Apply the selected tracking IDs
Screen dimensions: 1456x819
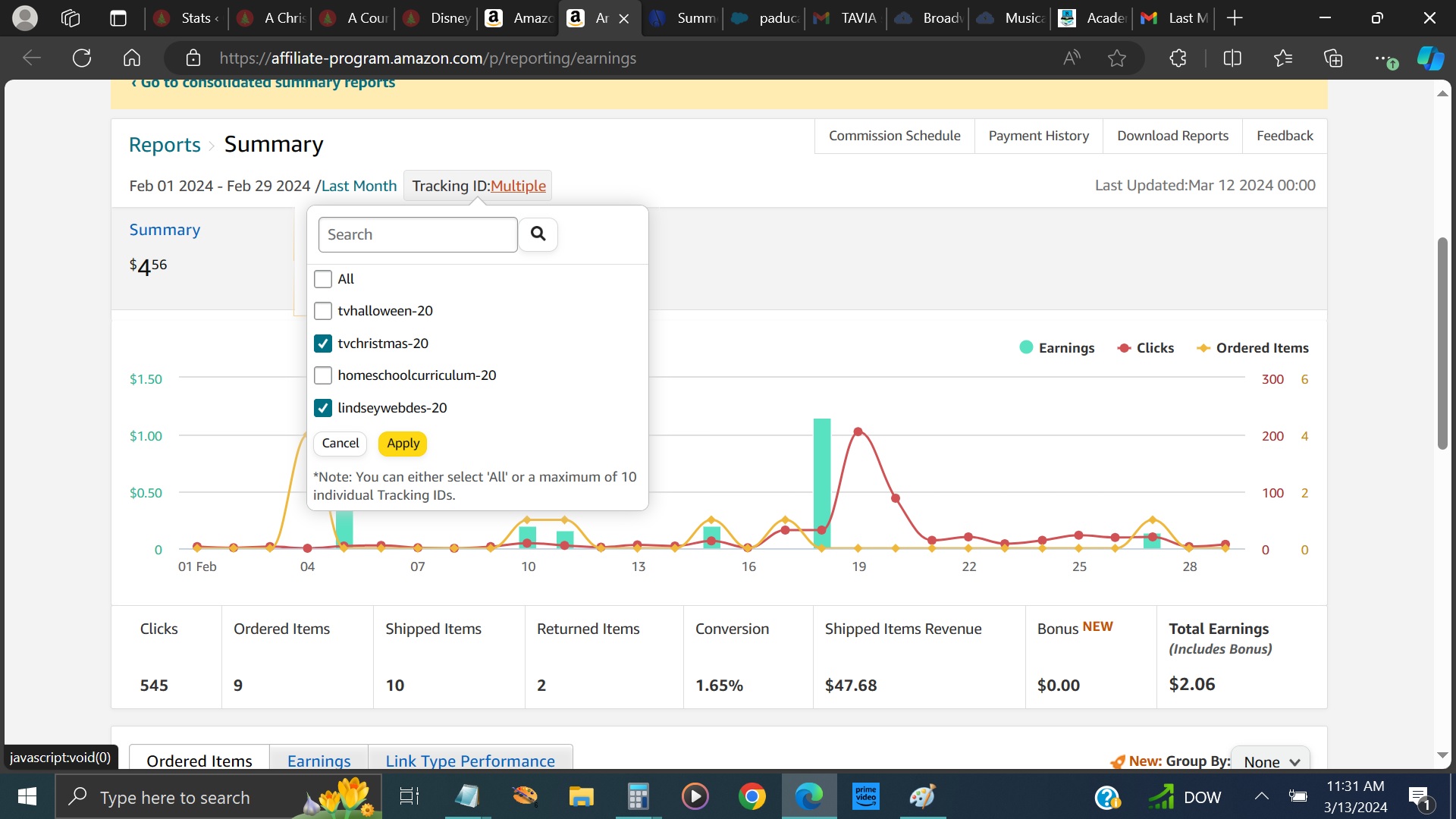(403, 444)
